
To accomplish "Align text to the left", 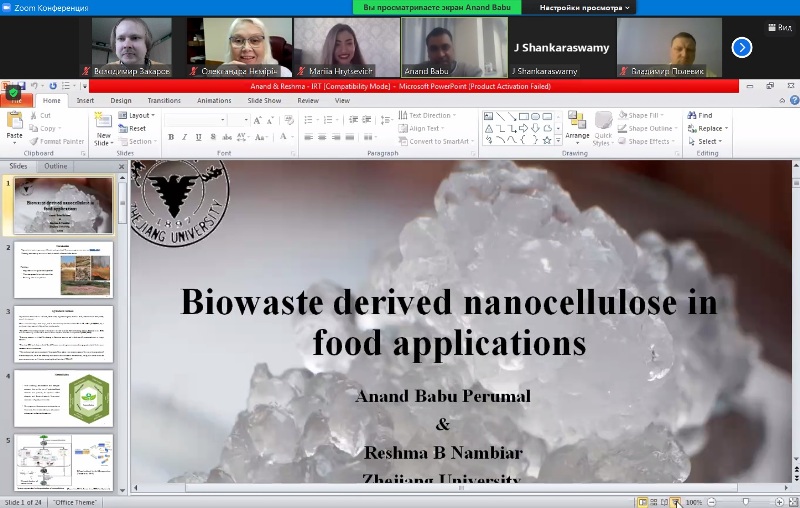I will click(309, 137).
